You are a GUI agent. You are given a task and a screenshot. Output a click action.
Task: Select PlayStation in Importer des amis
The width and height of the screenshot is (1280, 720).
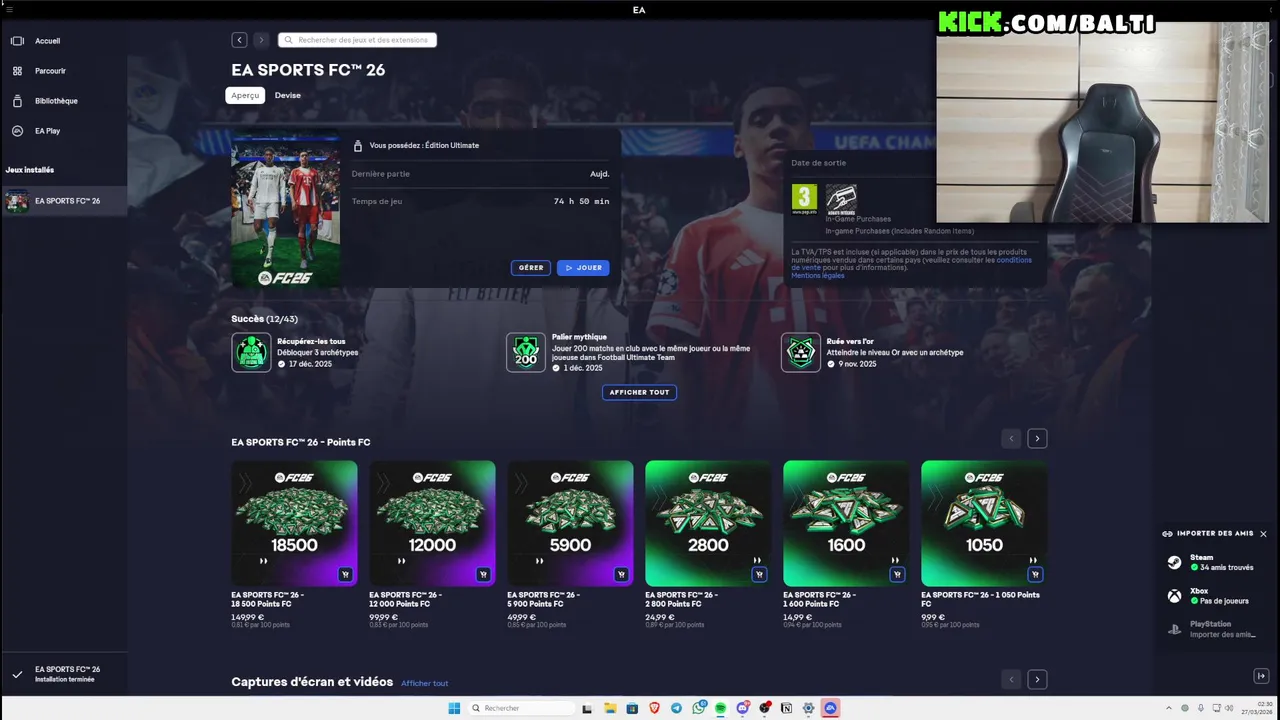(x=1214, y=629)
